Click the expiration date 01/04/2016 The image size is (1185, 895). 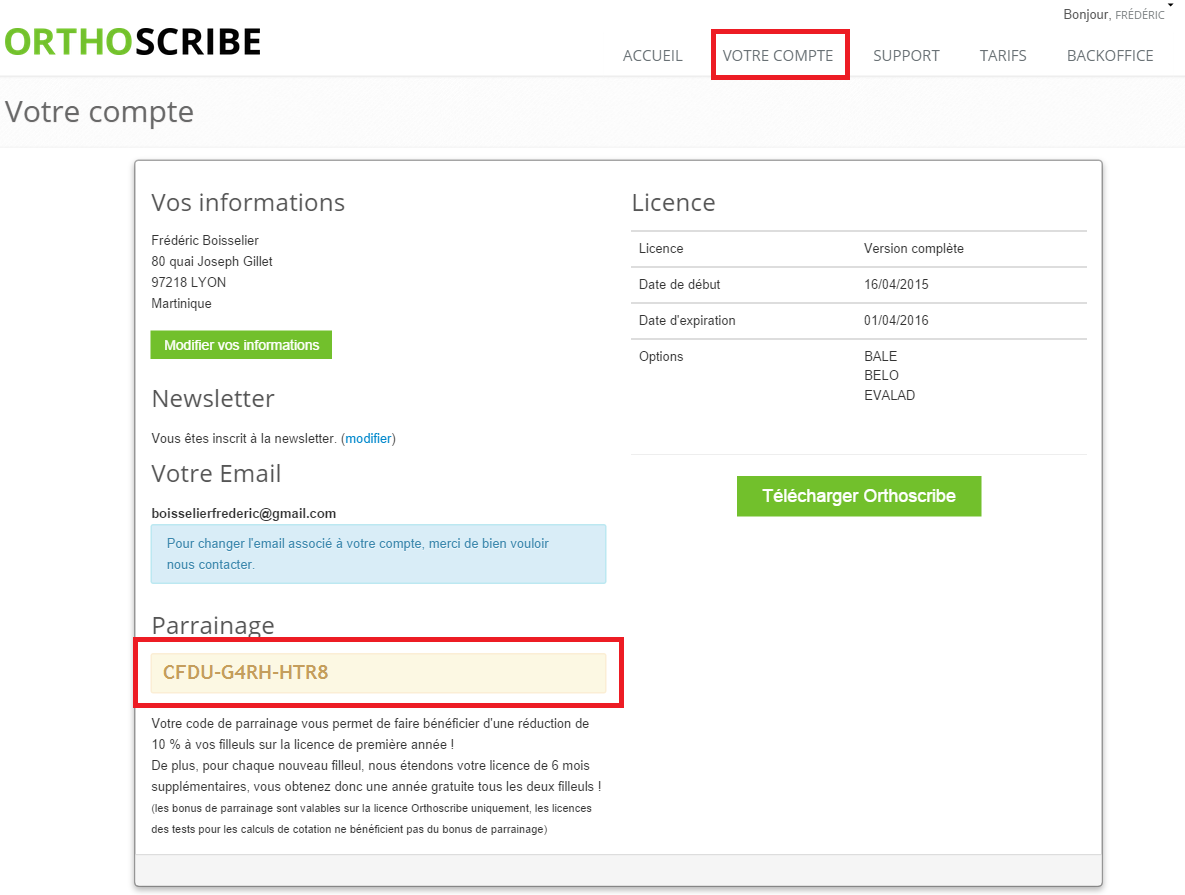pyautogui.click(x=896, y=321)
